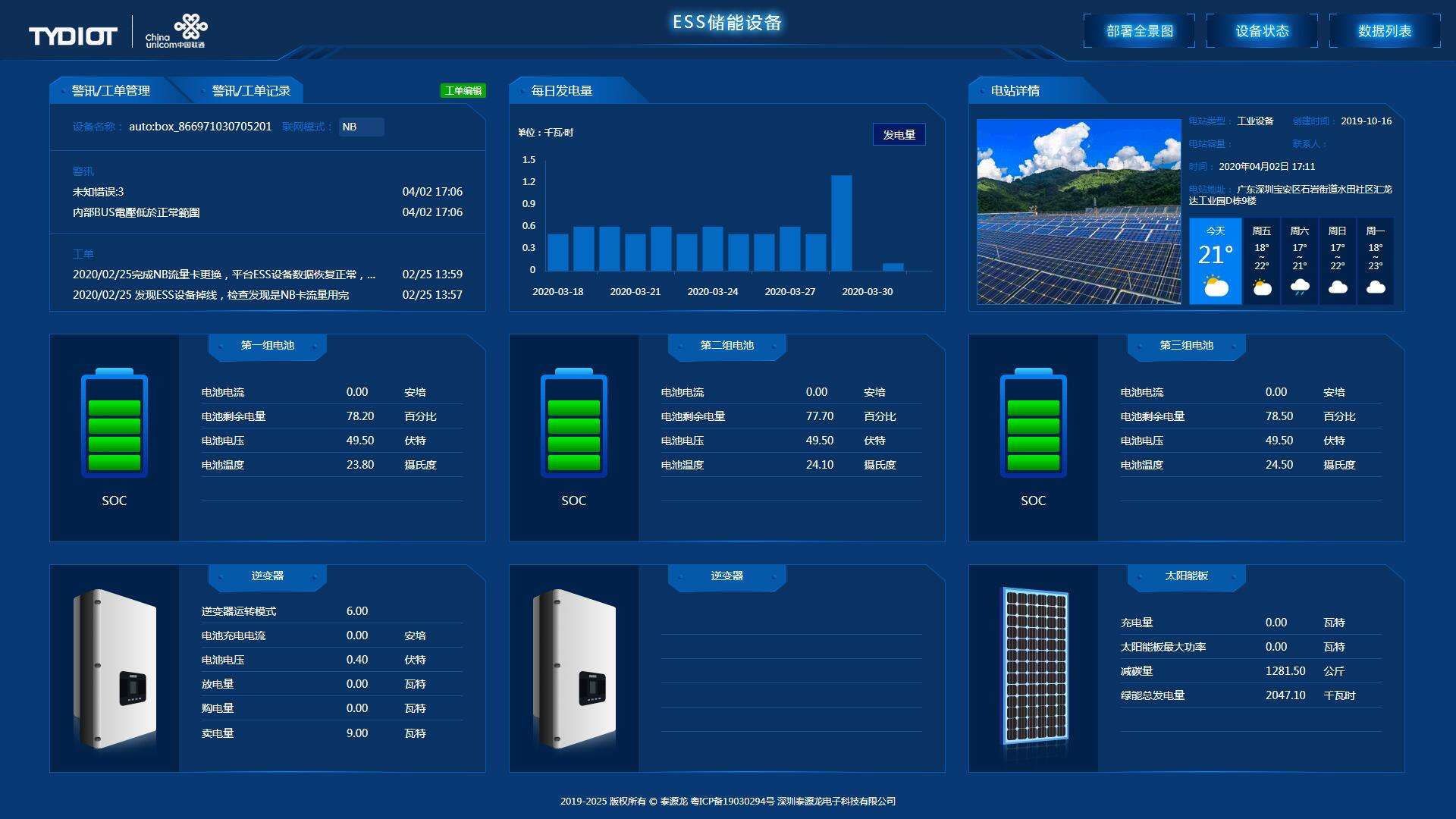Click the third battery group SOC icon

[x=1034, y=423]
